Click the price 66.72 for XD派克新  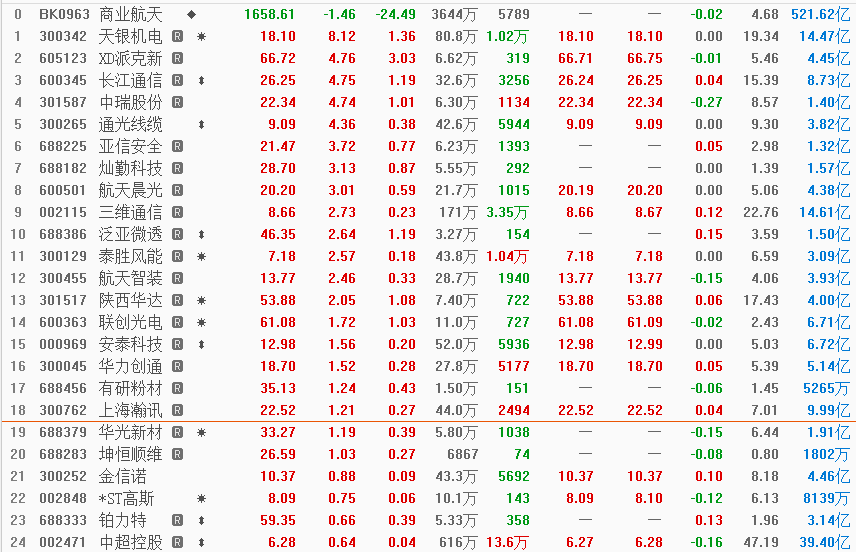[x=278, y=58]
